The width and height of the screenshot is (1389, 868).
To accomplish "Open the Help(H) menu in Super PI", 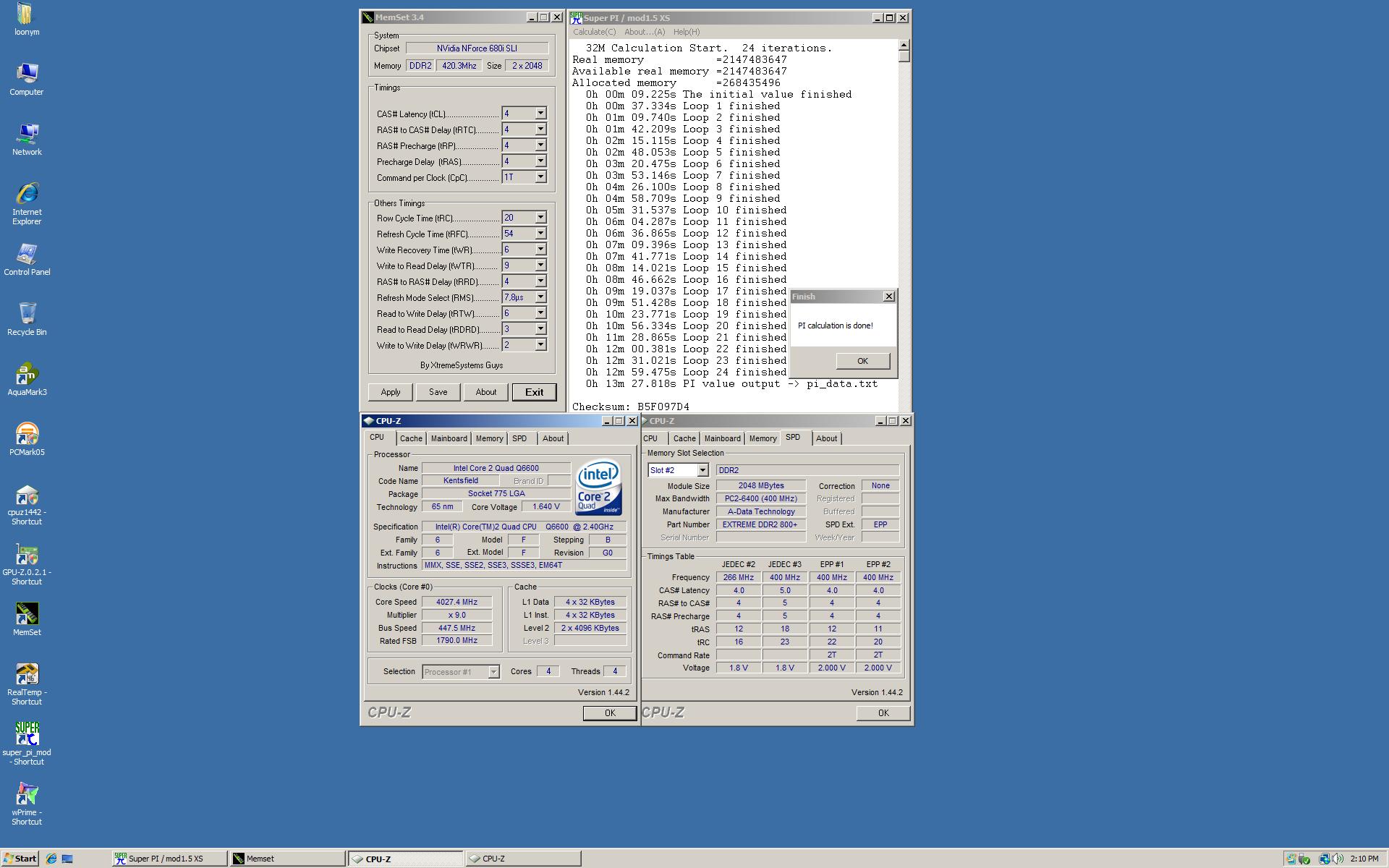I will pyautogui.click(x=687, y=32).
